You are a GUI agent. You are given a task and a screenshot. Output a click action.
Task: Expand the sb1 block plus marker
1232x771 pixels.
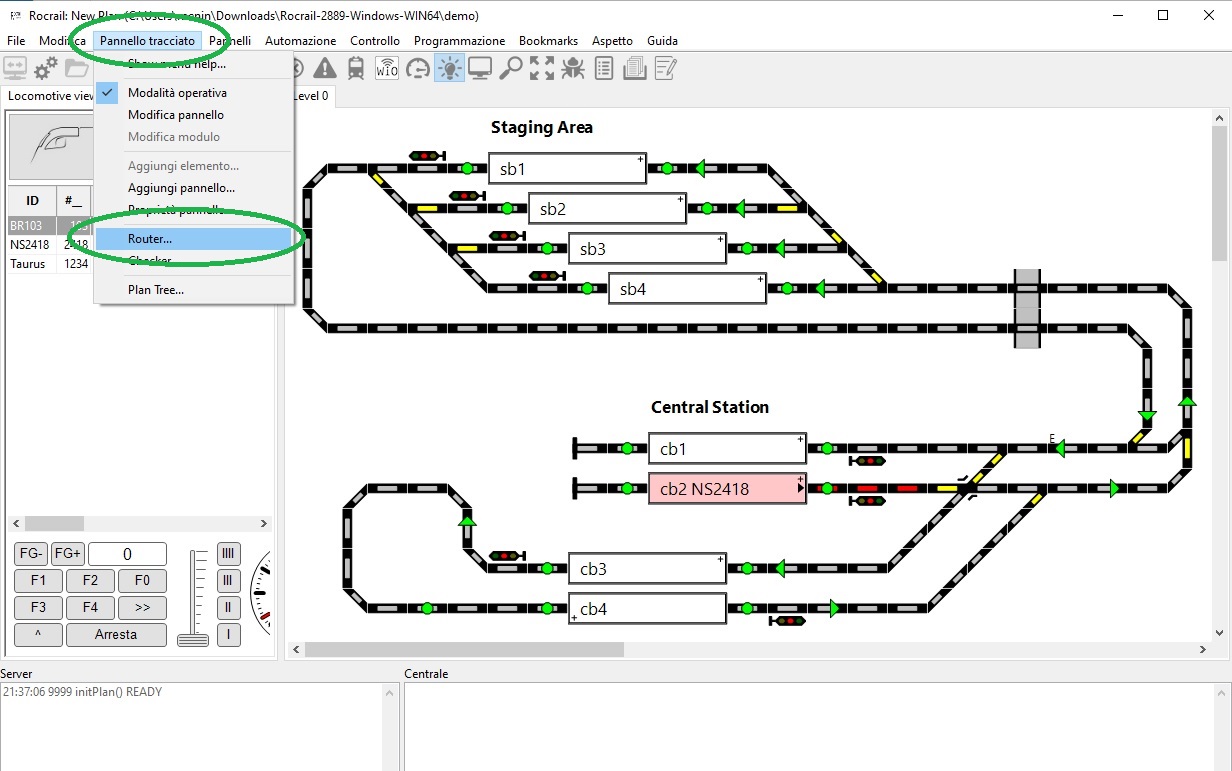pyautogui.click(x=641, y=159)
